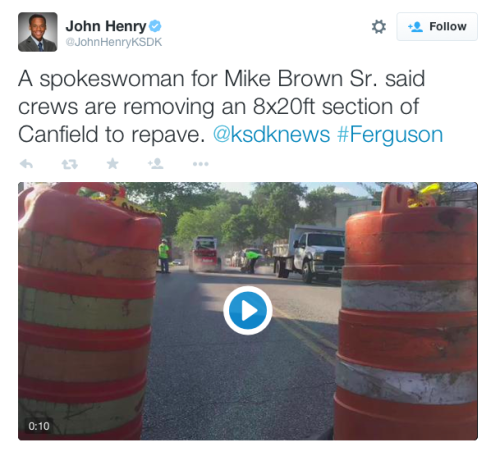Open the @ksdknews mention link

(x=271, y=135)
